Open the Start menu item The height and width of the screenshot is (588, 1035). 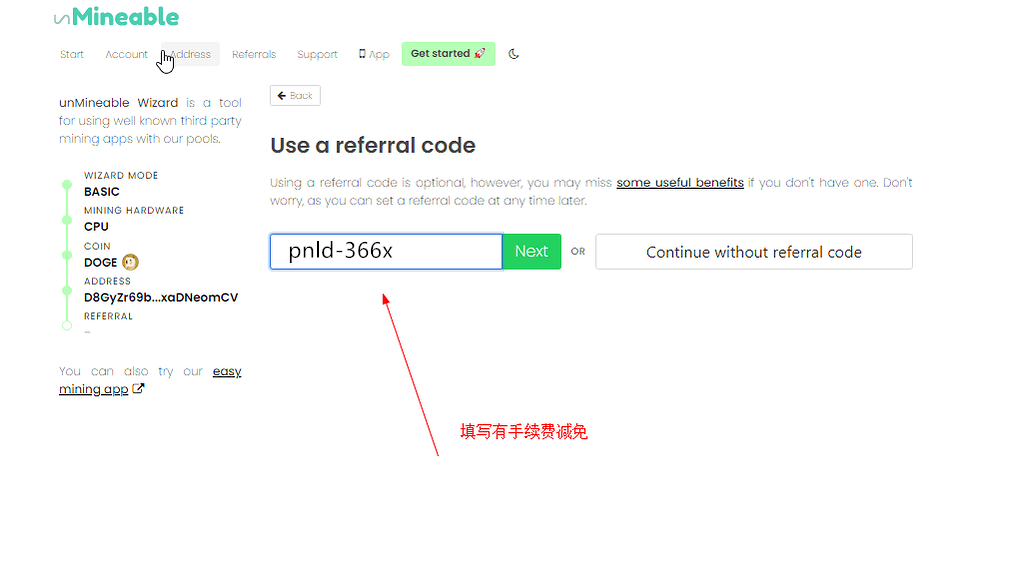[x=72, y=54]
